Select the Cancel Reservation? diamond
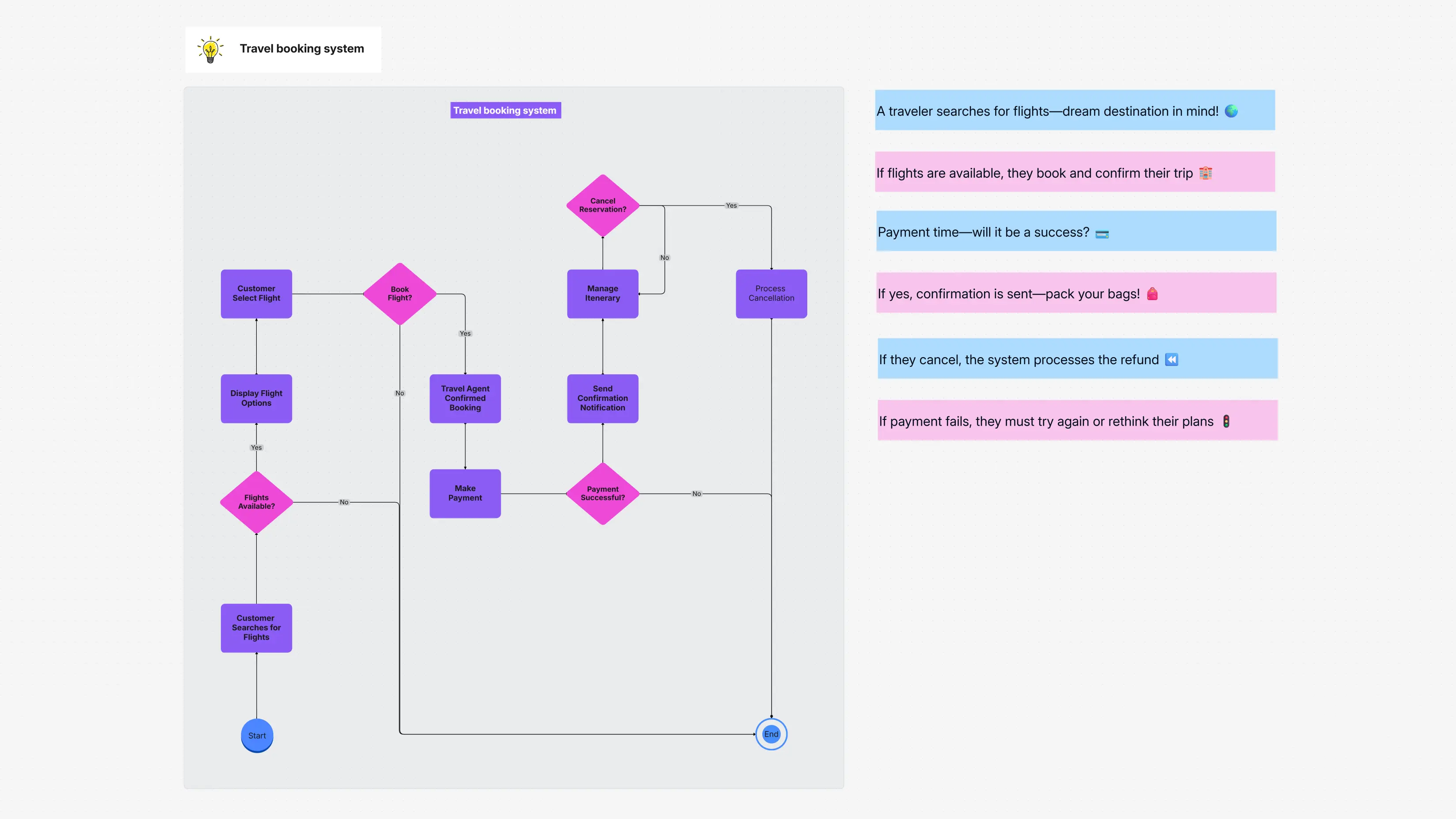Image resolution: width=1456 pixels, height=819 pixels. (x=603, y=205)
